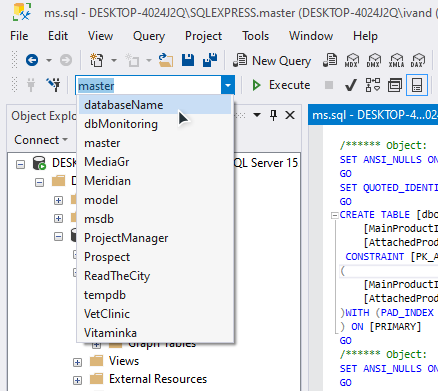Switch to the ms.sql document tab
This screenshot has height=391, width=438.
(374, 115)
